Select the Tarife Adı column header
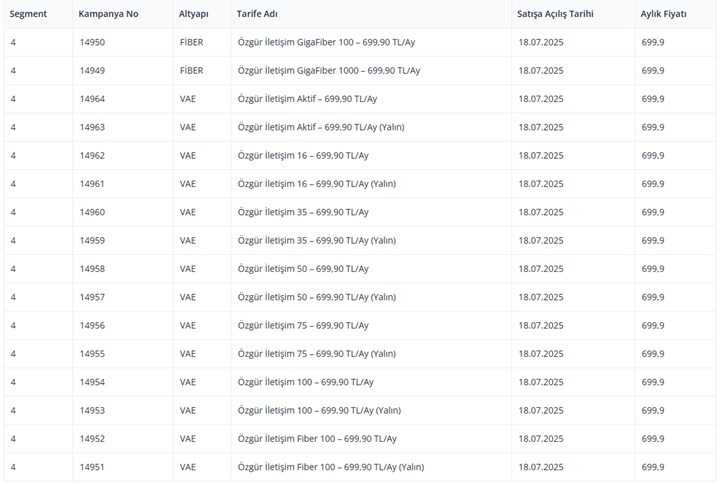The width and height of the screenshot is (720, 484). click(257, 14)
